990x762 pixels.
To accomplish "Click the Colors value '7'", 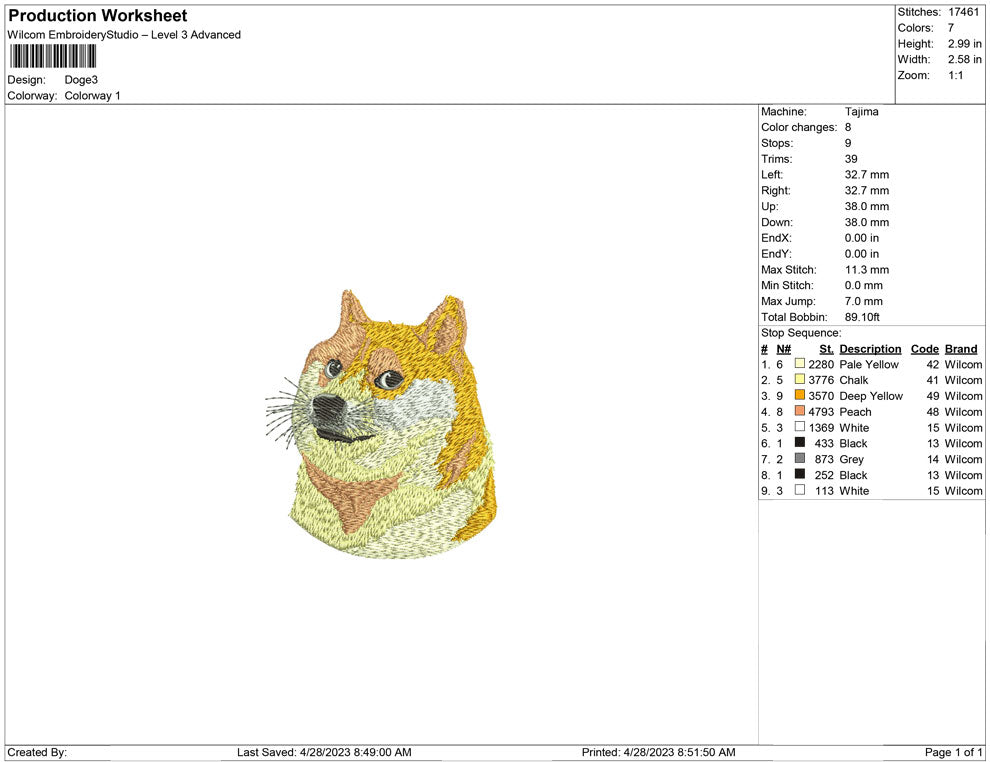I will [951, 28].
